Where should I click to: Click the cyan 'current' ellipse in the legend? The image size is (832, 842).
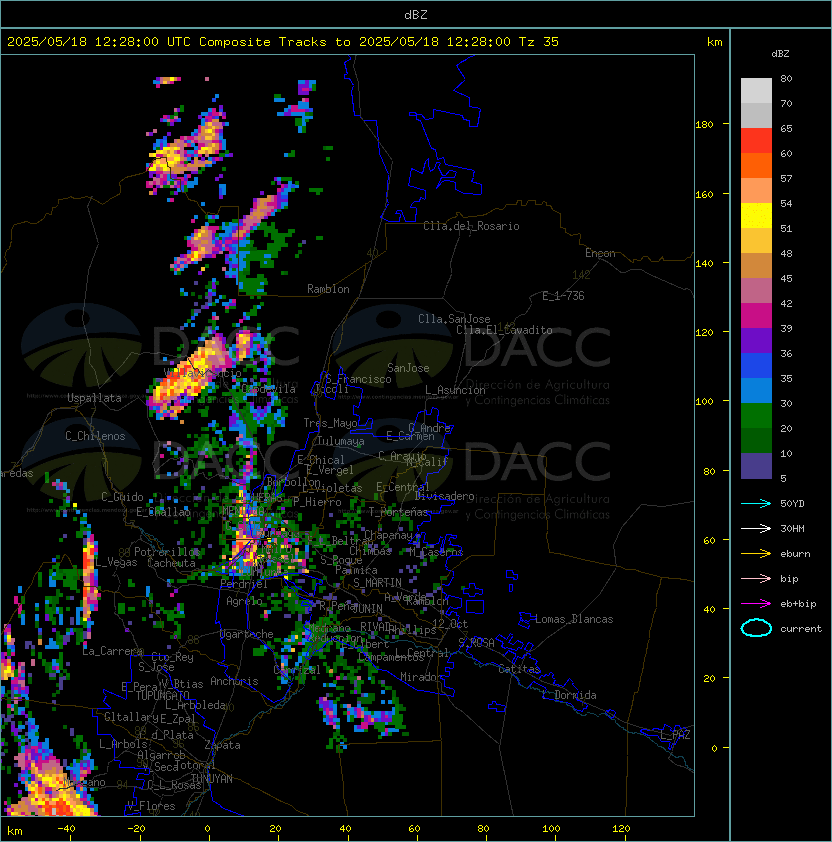click(756, 628)
